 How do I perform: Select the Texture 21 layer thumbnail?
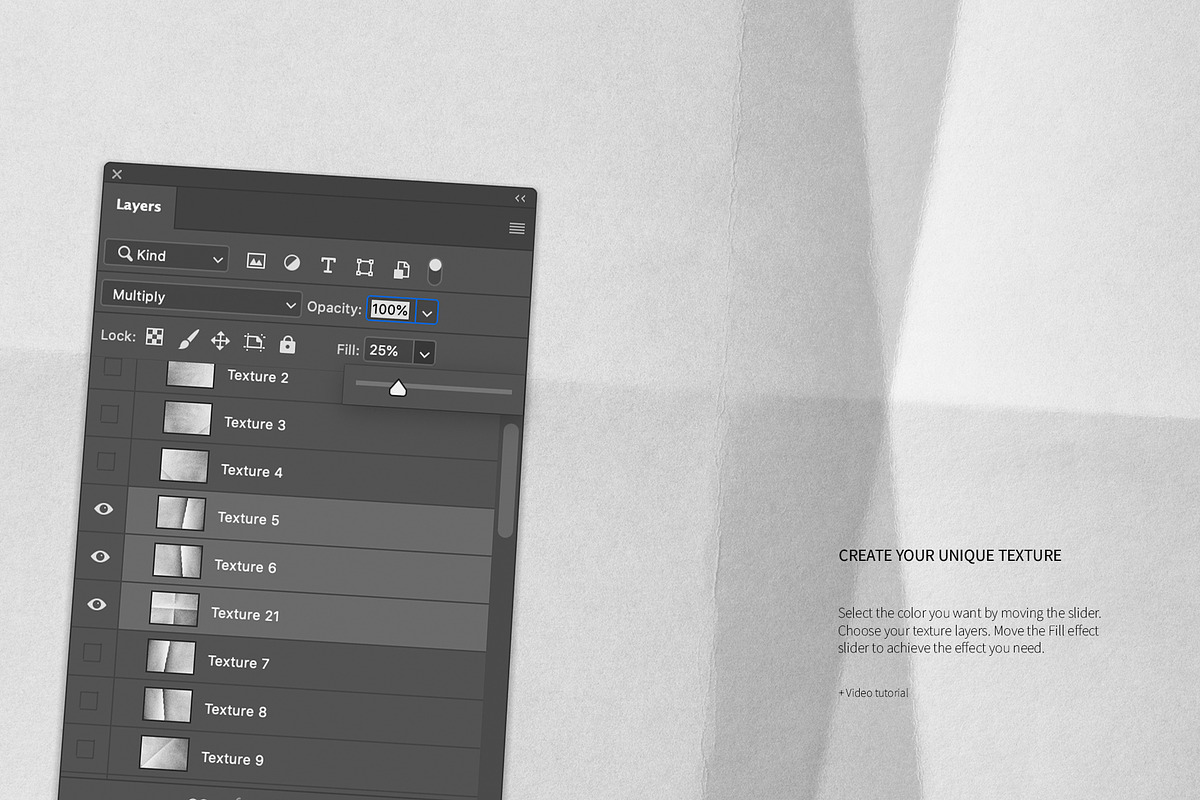click(x=174, y=609)
